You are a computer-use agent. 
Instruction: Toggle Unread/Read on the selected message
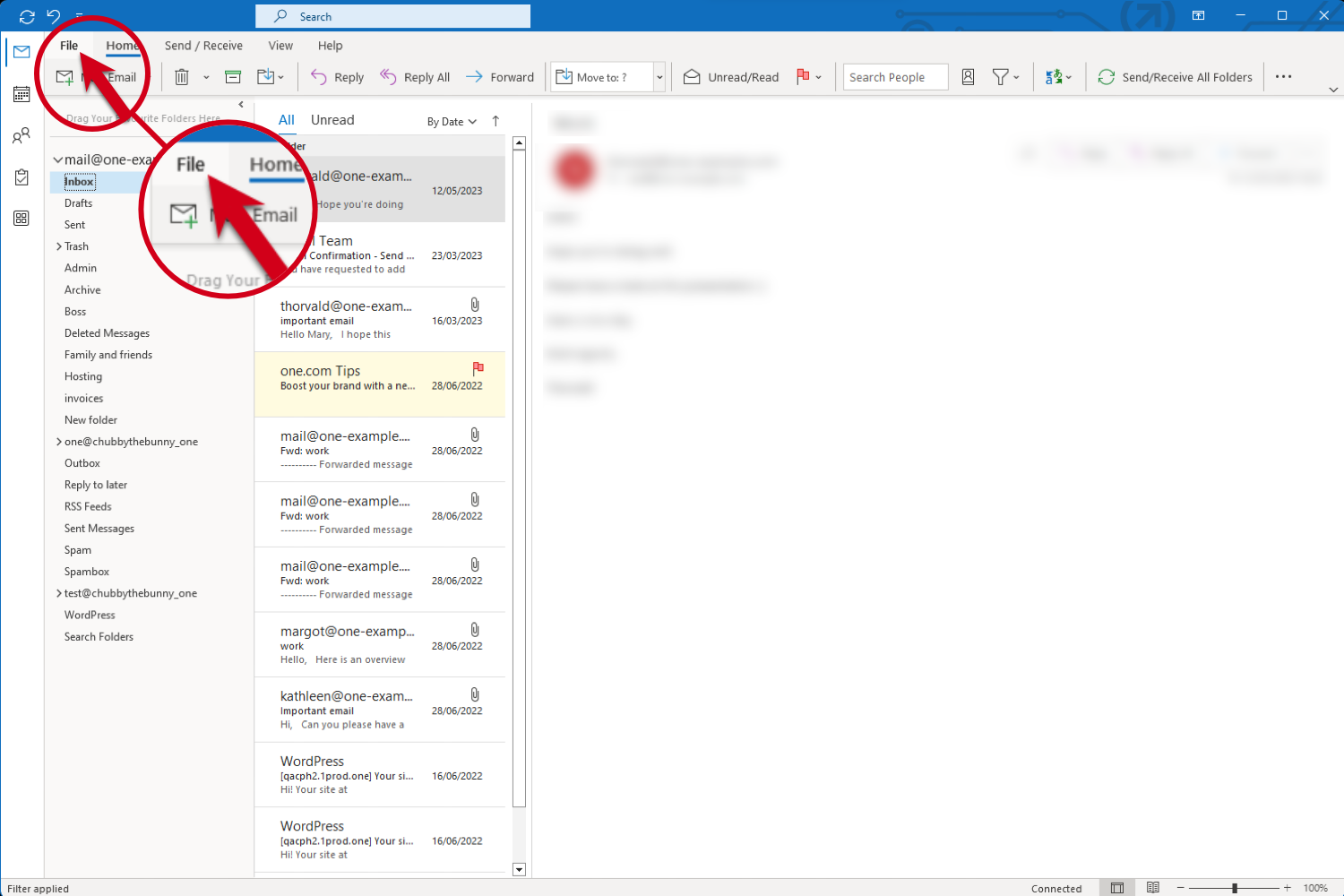pos(730,76)
